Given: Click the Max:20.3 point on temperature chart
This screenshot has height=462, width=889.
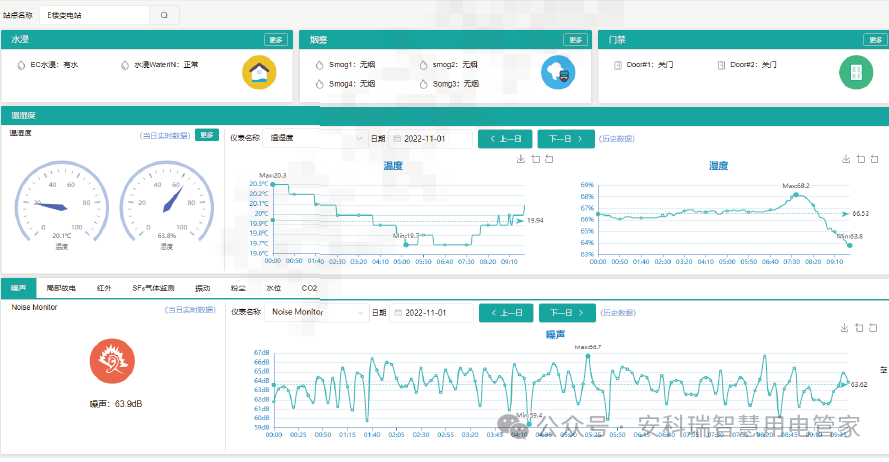Looking at the screenshot, I should point(273,184).
